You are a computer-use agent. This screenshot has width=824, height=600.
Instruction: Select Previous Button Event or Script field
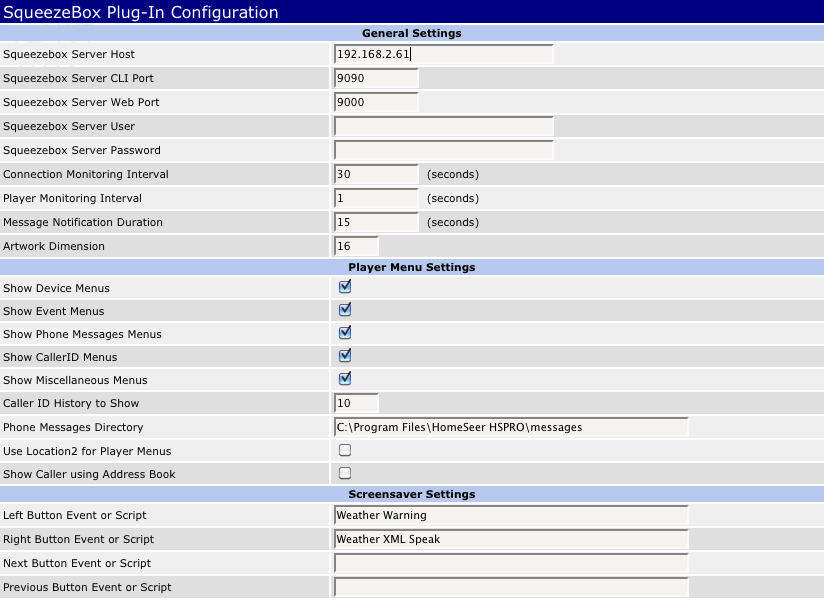tap(511, 587)
